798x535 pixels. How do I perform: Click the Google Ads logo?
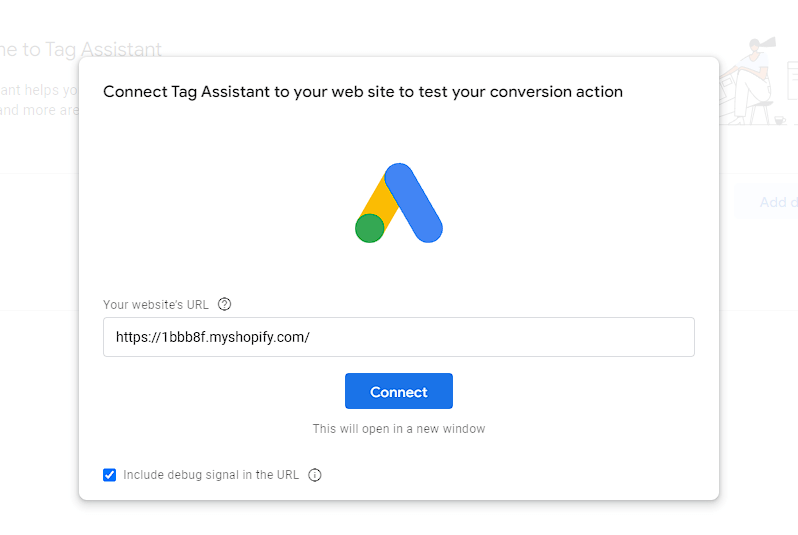399,203
